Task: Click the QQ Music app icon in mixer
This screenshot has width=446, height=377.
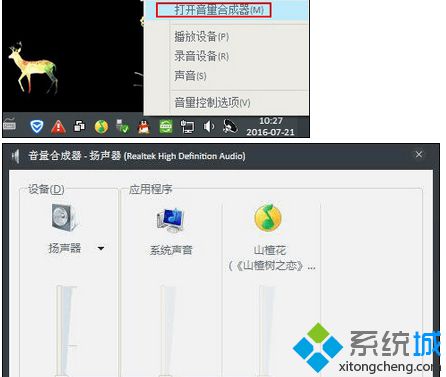Action: coord(268,218)
